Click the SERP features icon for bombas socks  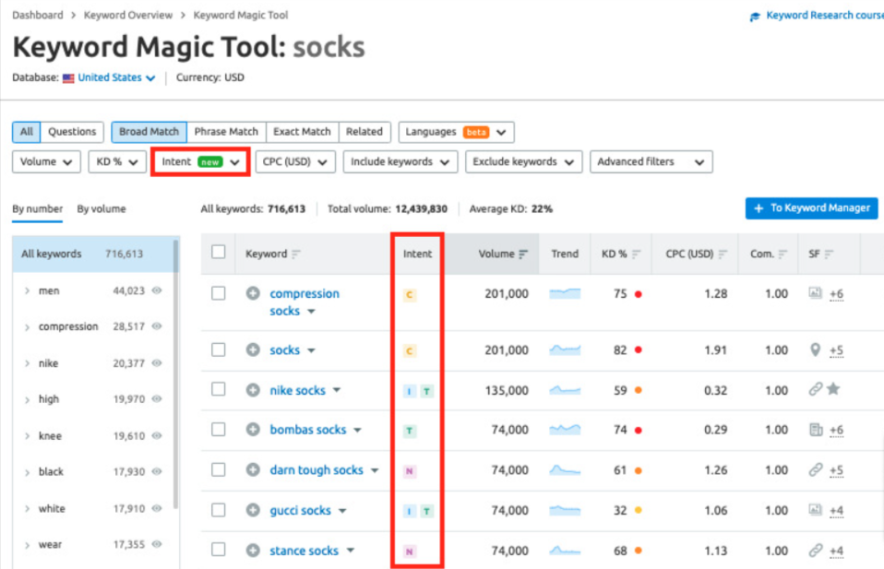point(816,430)
